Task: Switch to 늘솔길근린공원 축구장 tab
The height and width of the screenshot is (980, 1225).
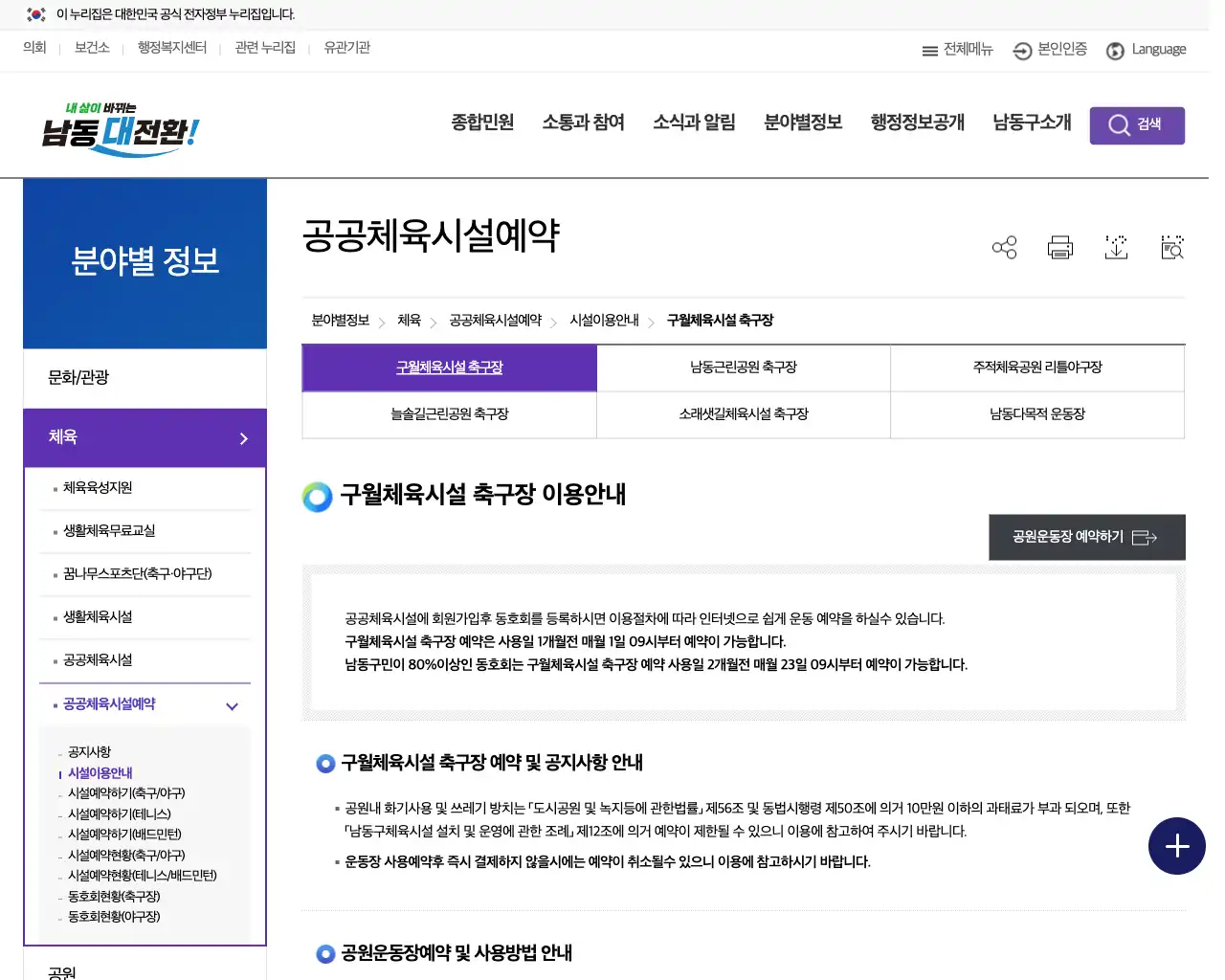Action: [x=450, y=414]
